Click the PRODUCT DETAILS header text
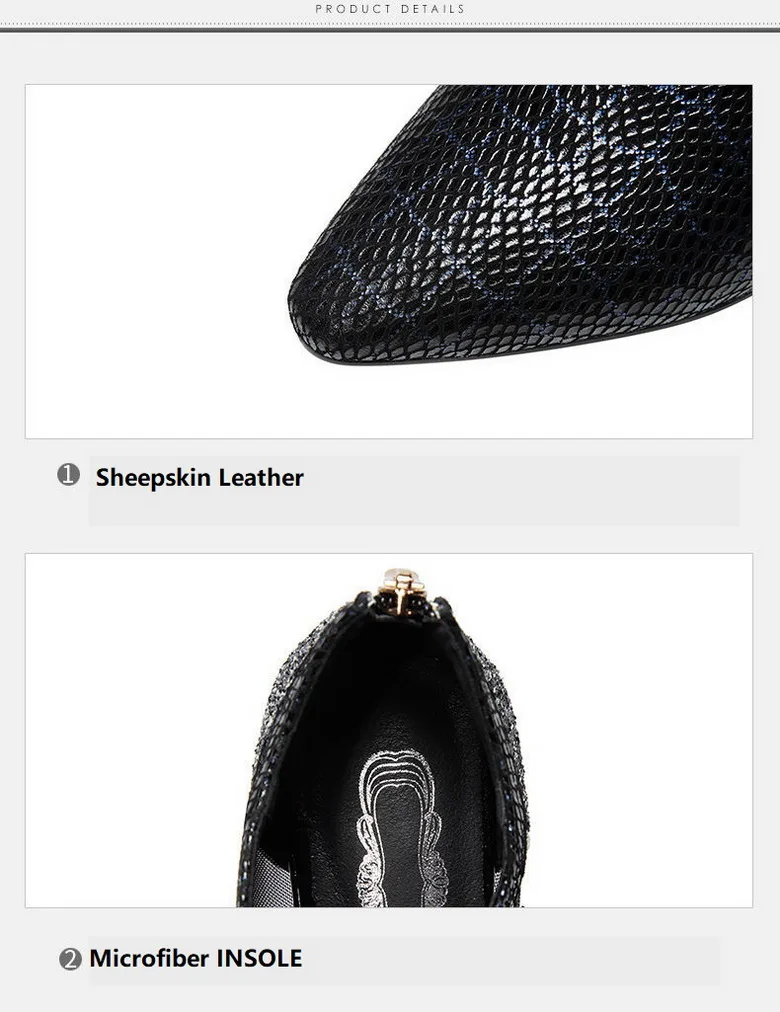 tap(390, 9)
